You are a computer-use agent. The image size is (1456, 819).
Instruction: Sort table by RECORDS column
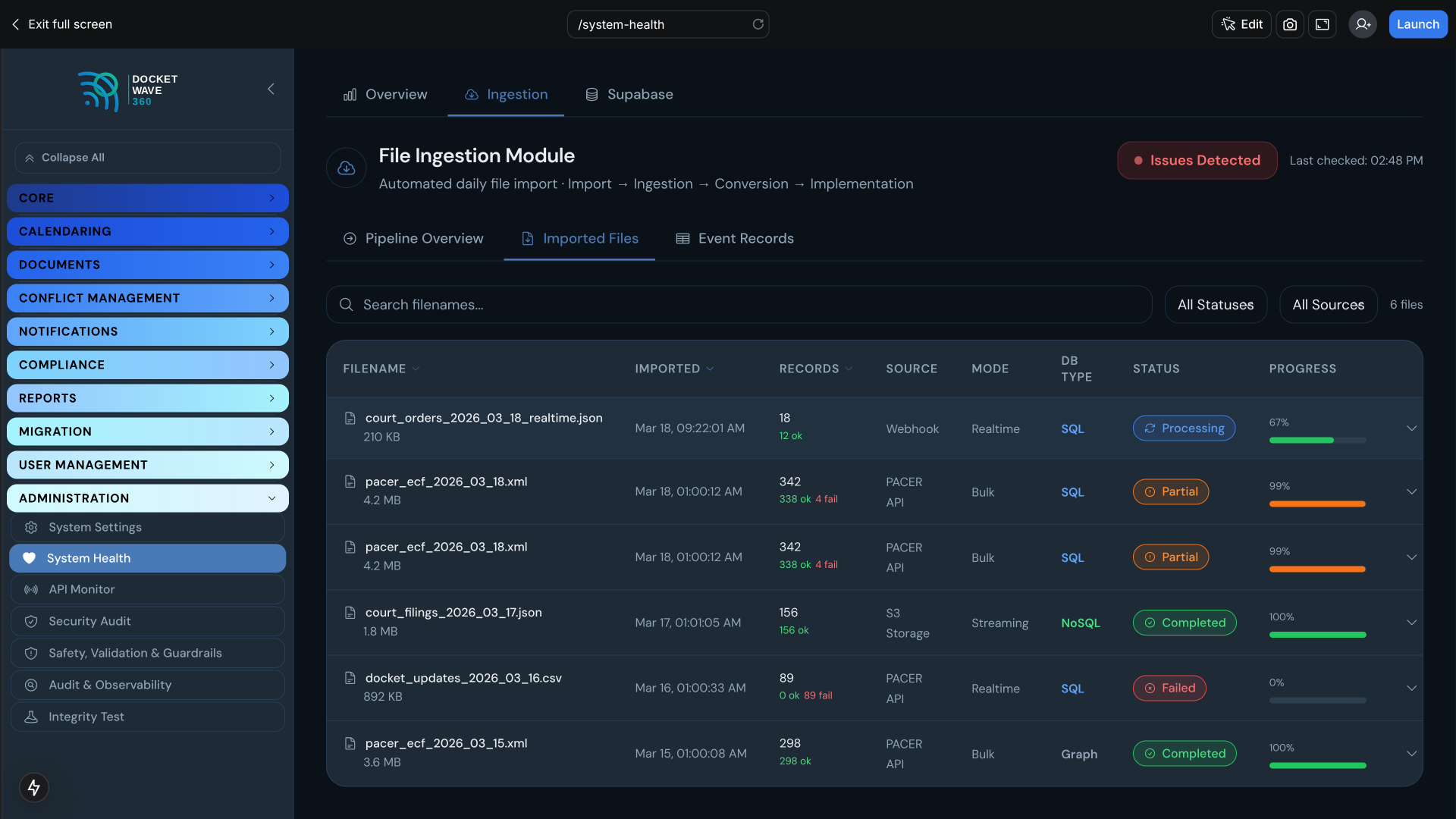[815, 369]
